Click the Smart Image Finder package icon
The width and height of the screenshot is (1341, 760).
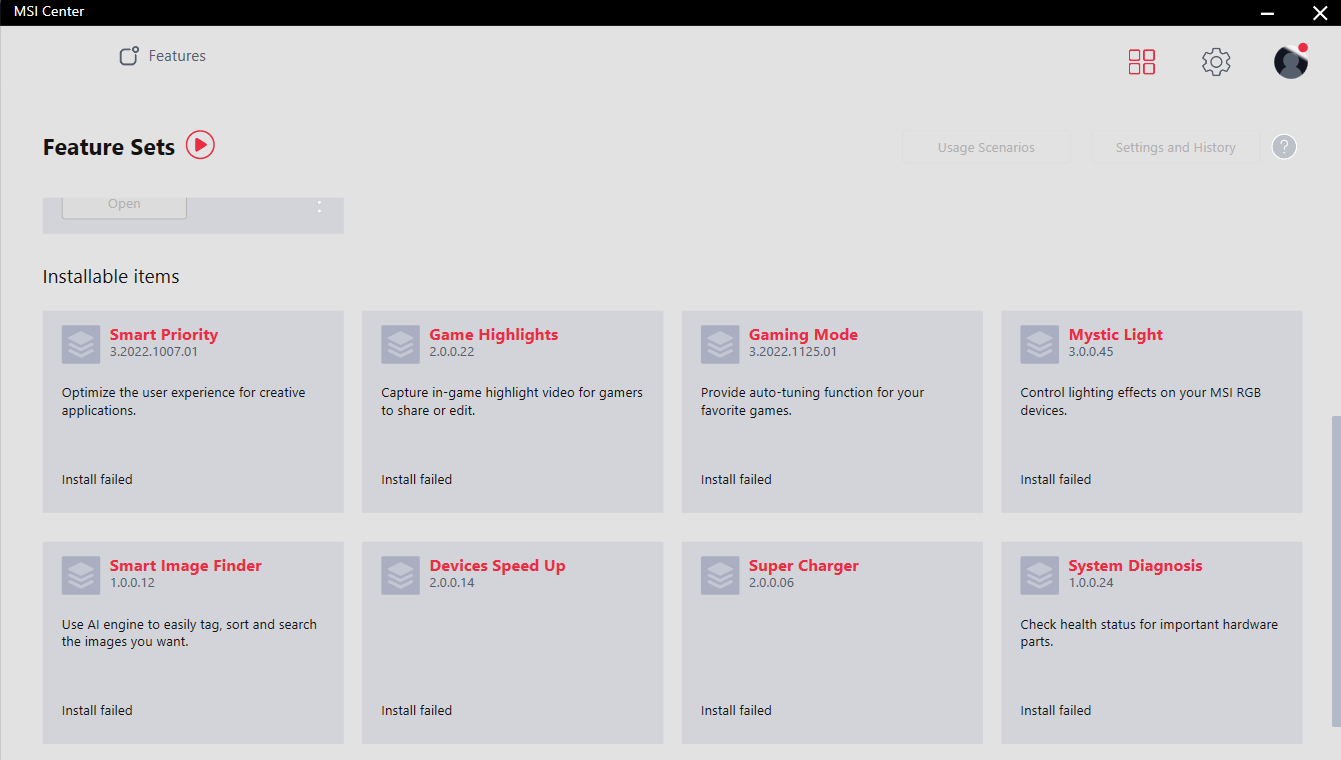[x=81, y=575]
